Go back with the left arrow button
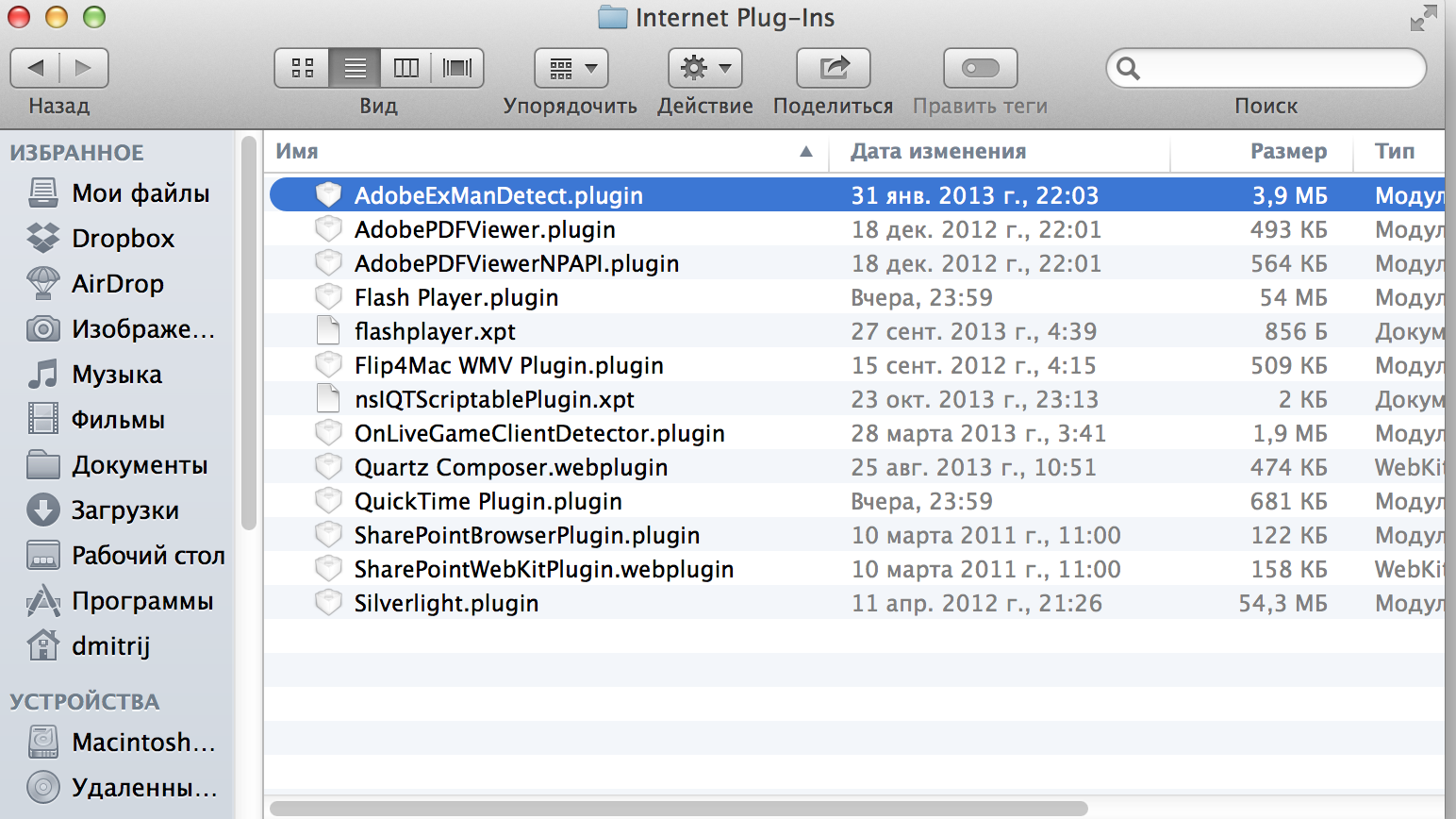The width and height of the screenshot is (1456, 819). coord(36,68)
